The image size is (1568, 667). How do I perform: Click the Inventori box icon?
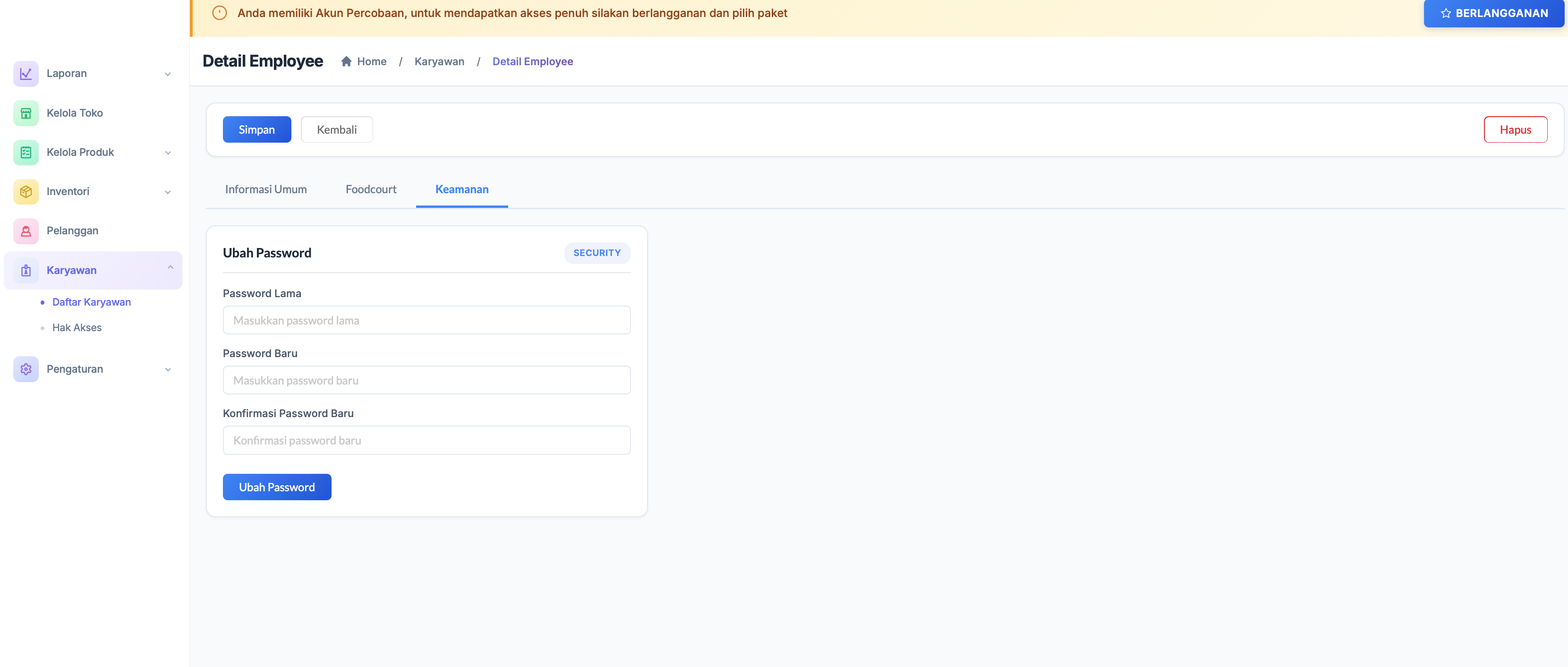pyautogui.click(x=26, y=192)
